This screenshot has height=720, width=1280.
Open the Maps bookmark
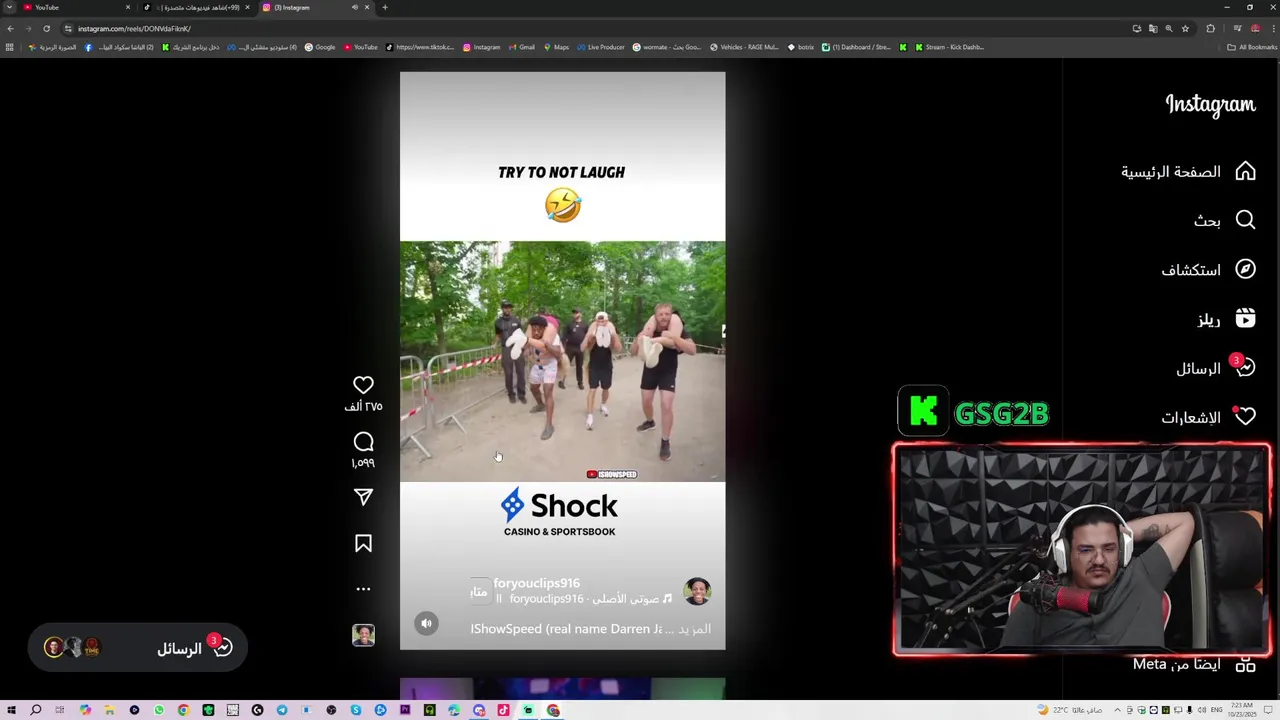coord(556,47)
